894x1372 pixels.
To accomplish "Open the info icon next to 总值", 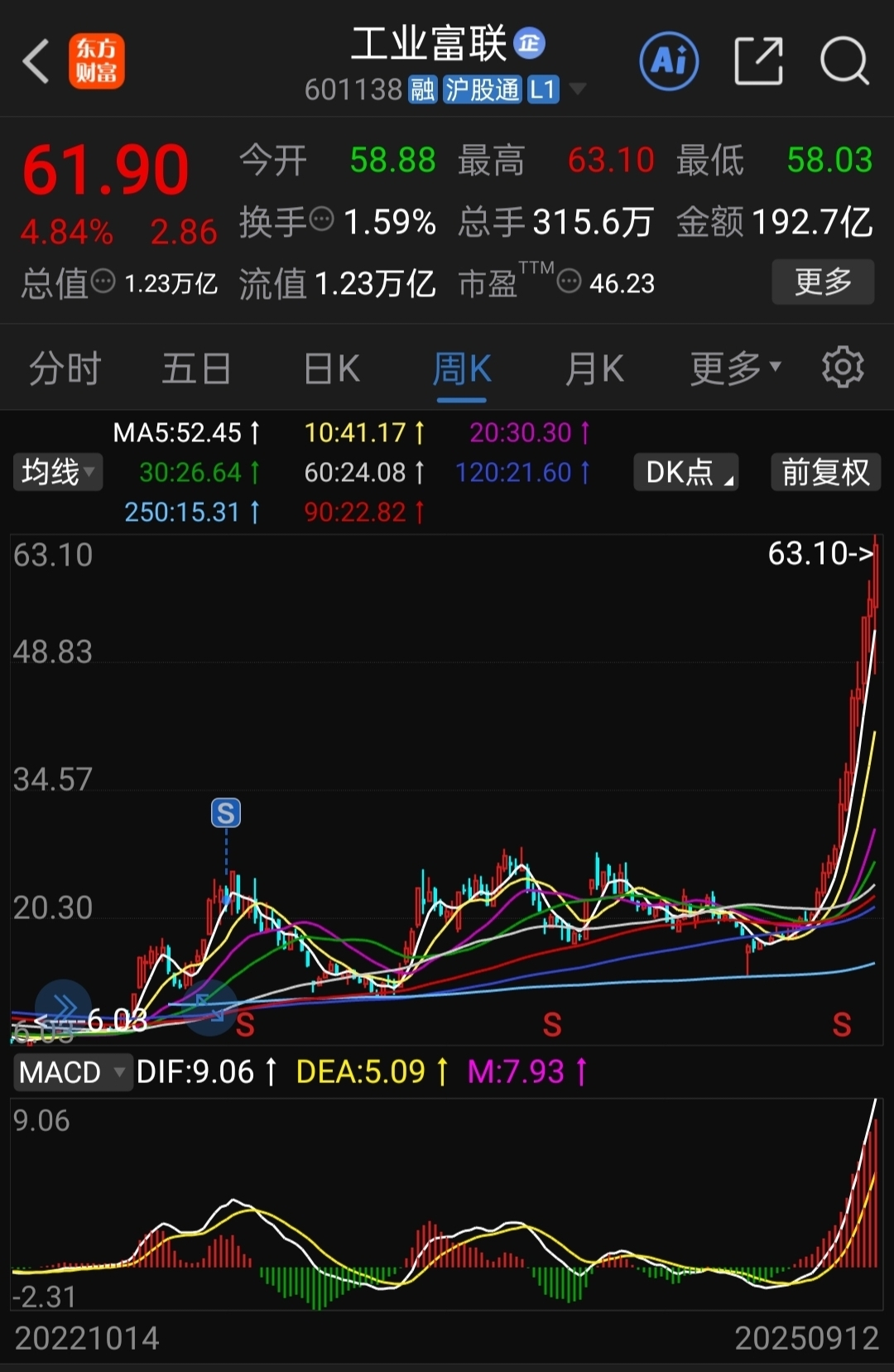I will 103,282.
